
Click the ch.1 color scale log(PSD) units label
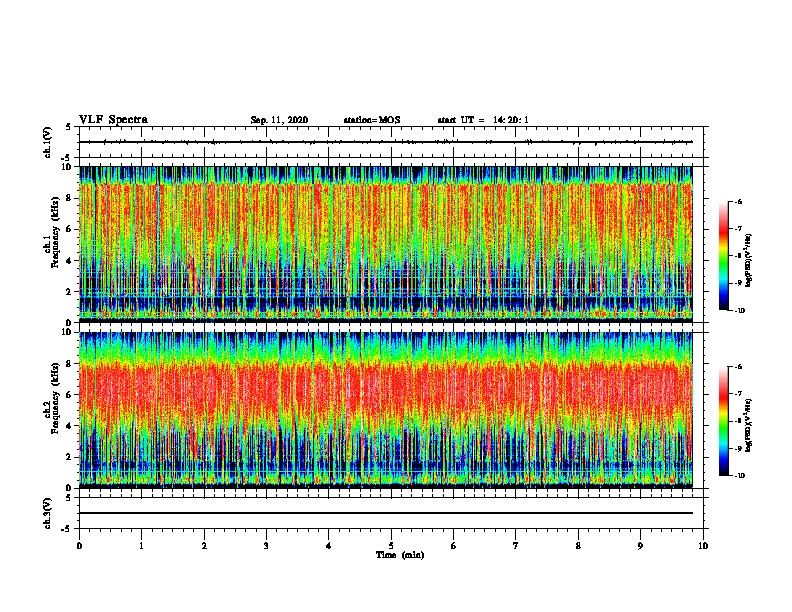[748, 260]
